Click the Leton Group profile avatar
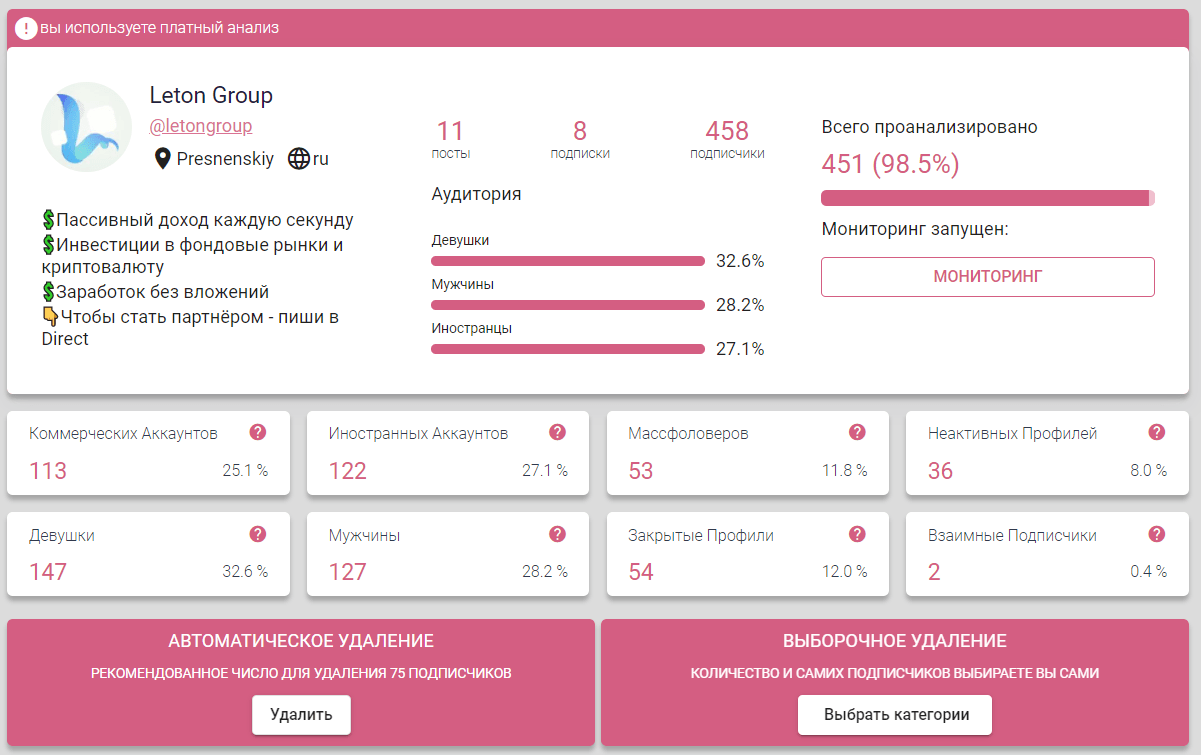 coord(86,127)
